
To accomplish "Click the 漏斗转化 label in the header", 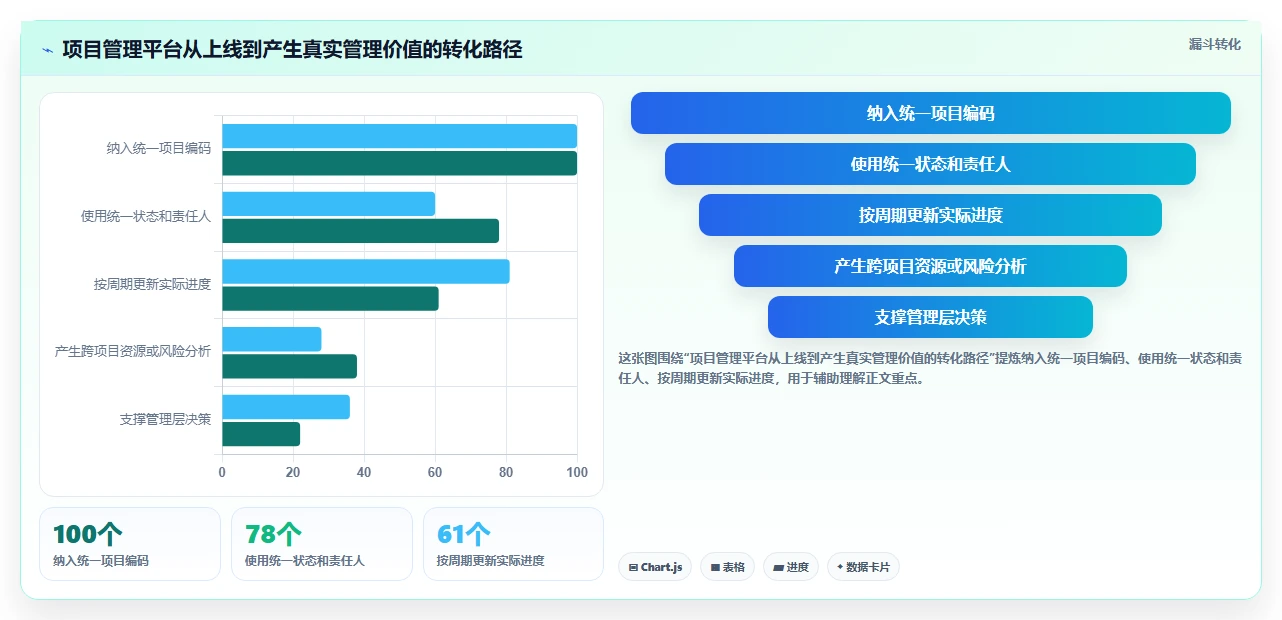I will coord(1215,45).
